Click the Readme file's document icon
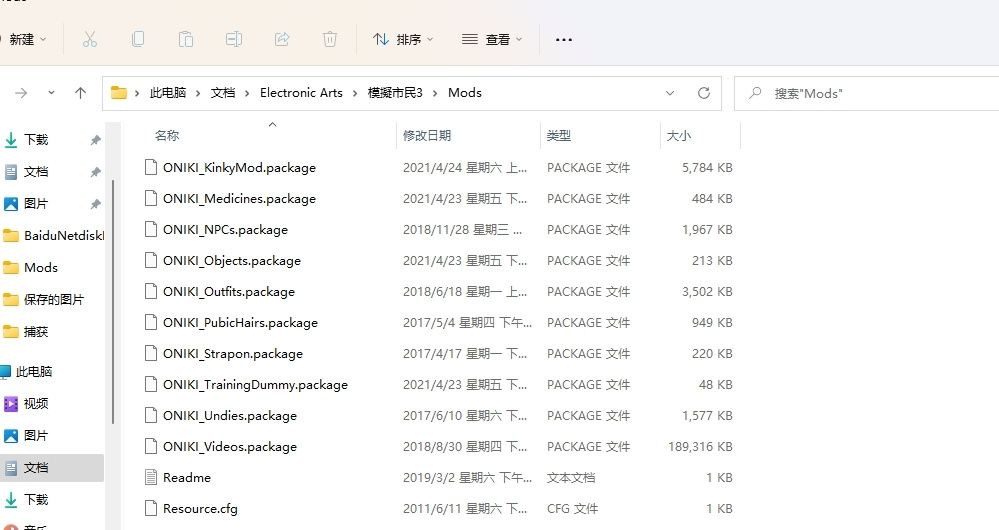999x530 pixels. pos(151,477)
